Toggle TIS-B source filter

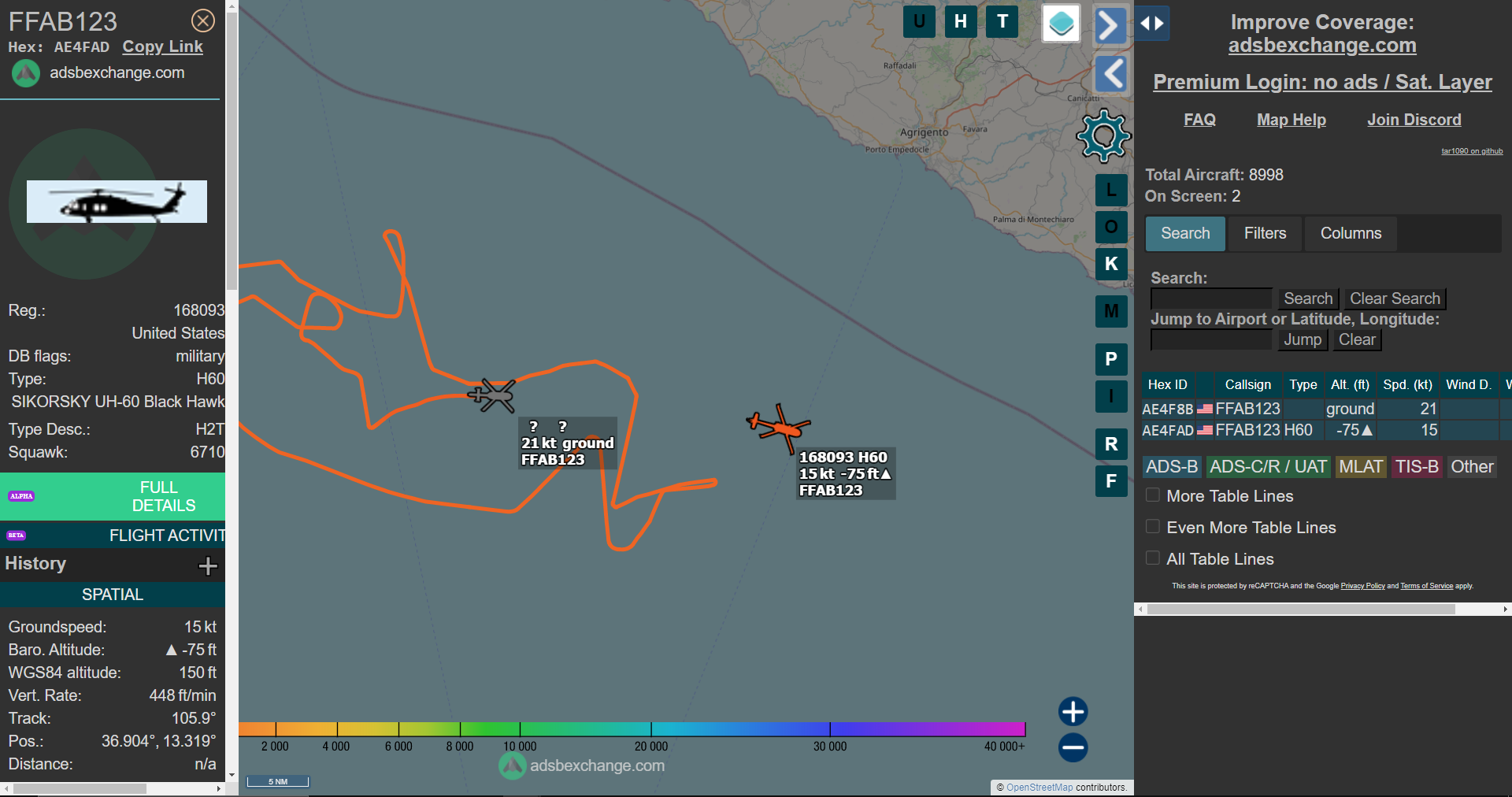[x=1417, y=467]
